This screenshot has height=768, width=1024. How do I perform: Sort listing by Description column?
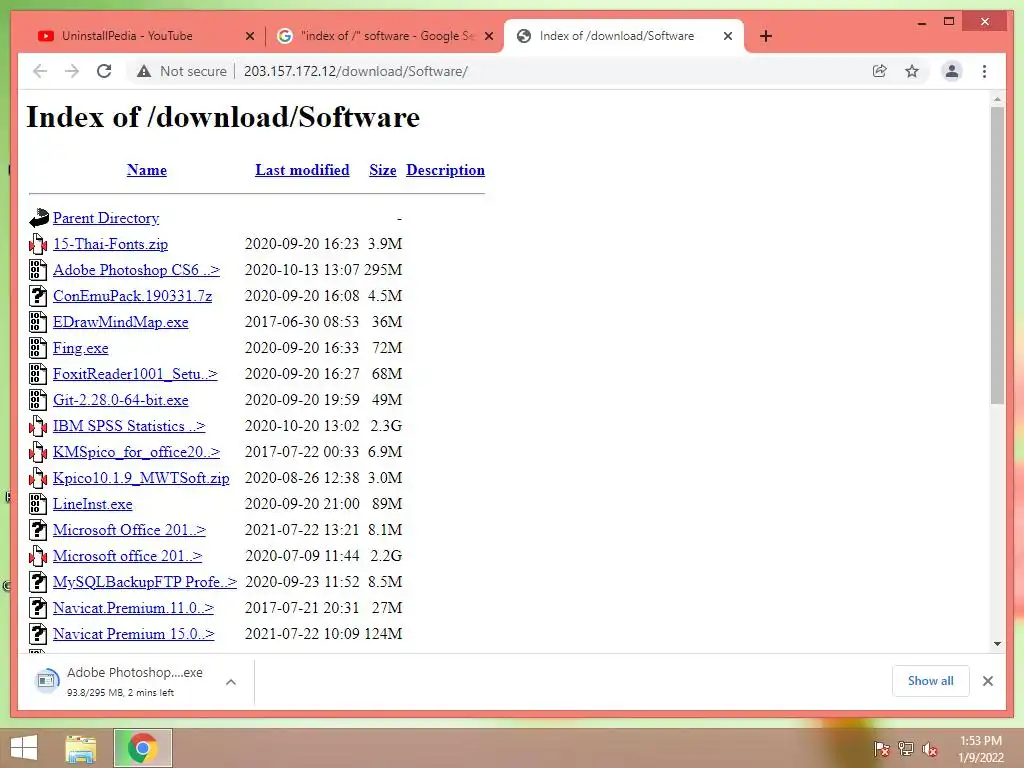tap(445, 170)
